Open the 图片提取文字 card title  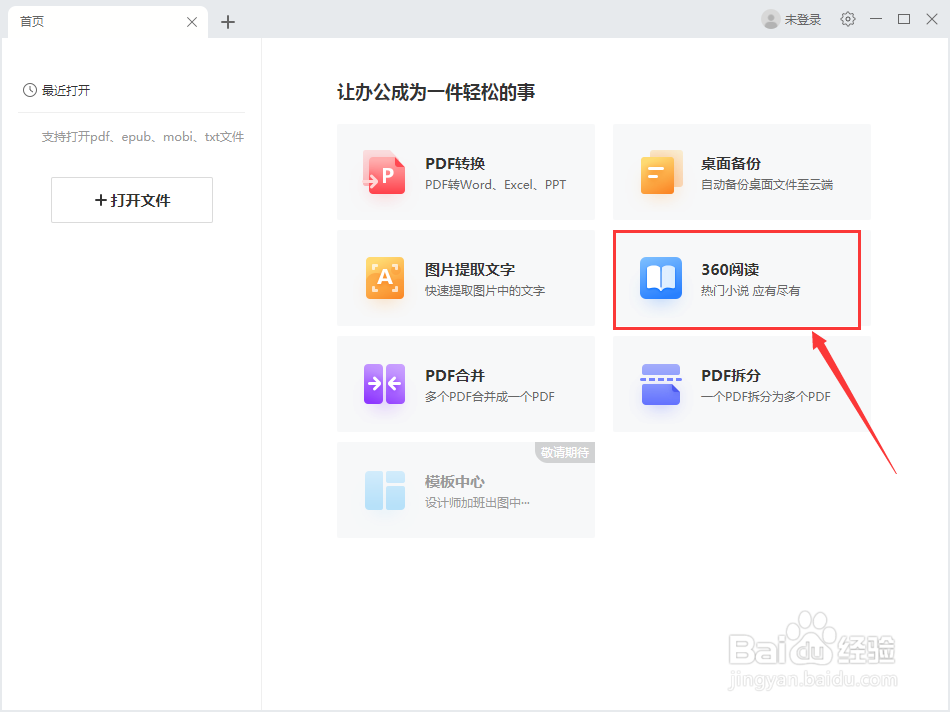pos(470,270)
